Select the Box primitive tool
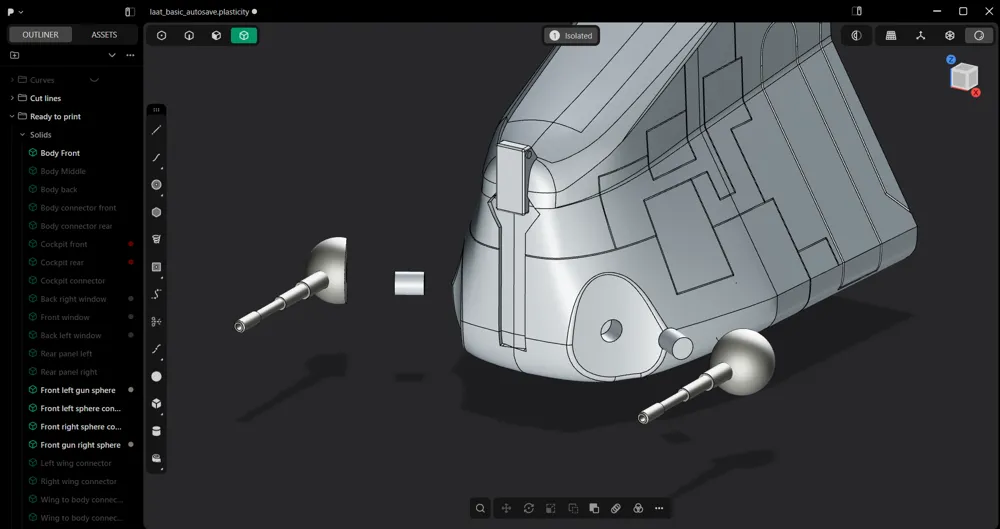The image size is (1000, 529). [156, 404]
